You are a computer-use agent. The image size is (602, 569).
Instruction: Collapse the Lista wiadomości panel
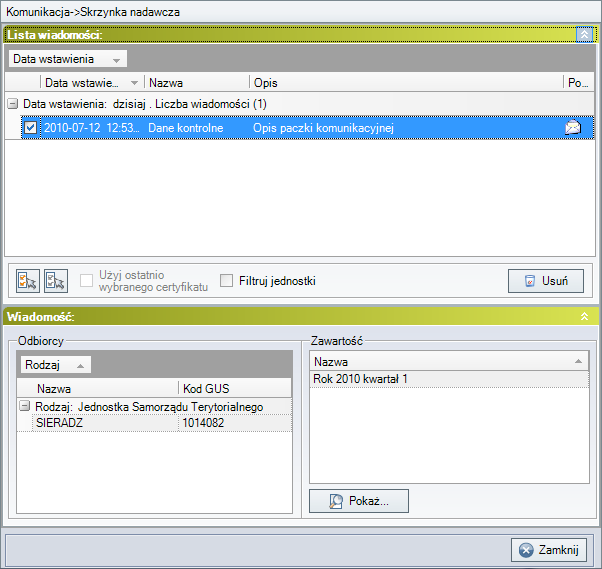click(x=584, y=35)
